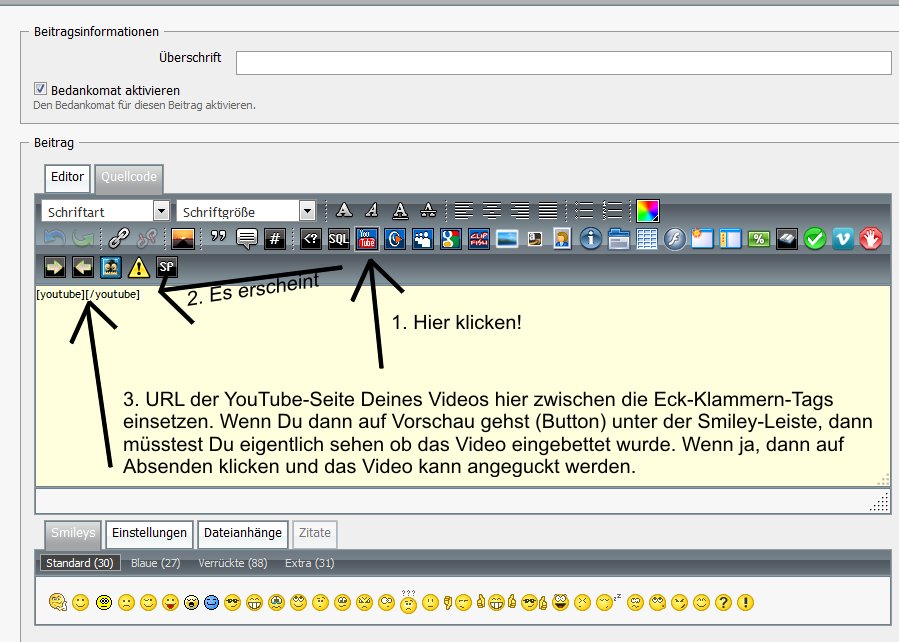This screenshot has width=899, height=642.
Task: Insert a bulleted list
Action: 584,210
